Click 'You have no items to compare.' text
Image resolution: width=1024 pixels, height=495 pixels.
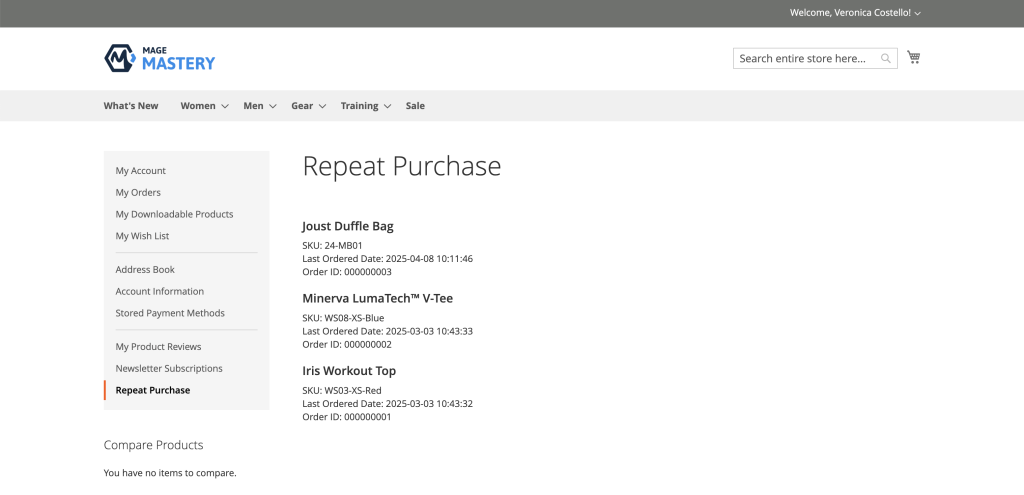170,473
